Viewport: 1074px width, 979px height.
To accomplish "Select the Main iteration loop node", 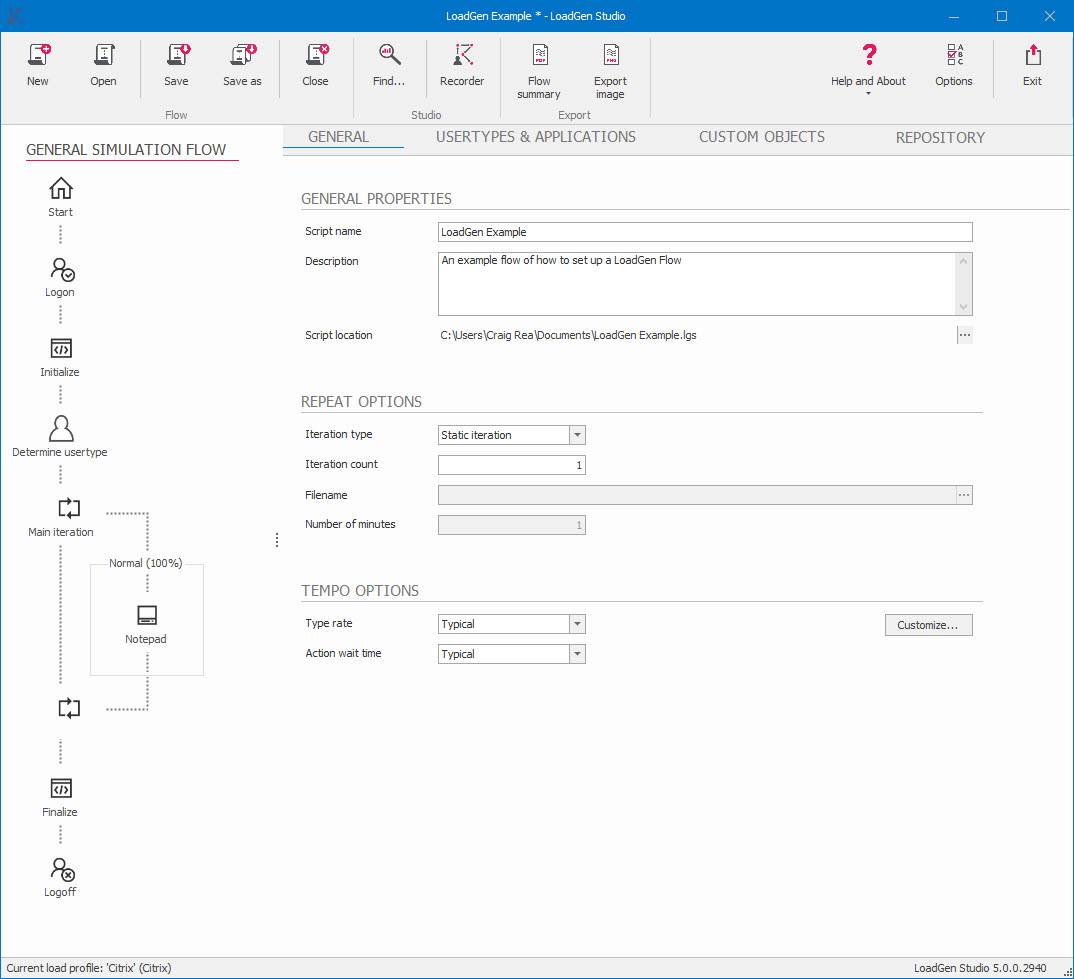I will click(68, 509).
